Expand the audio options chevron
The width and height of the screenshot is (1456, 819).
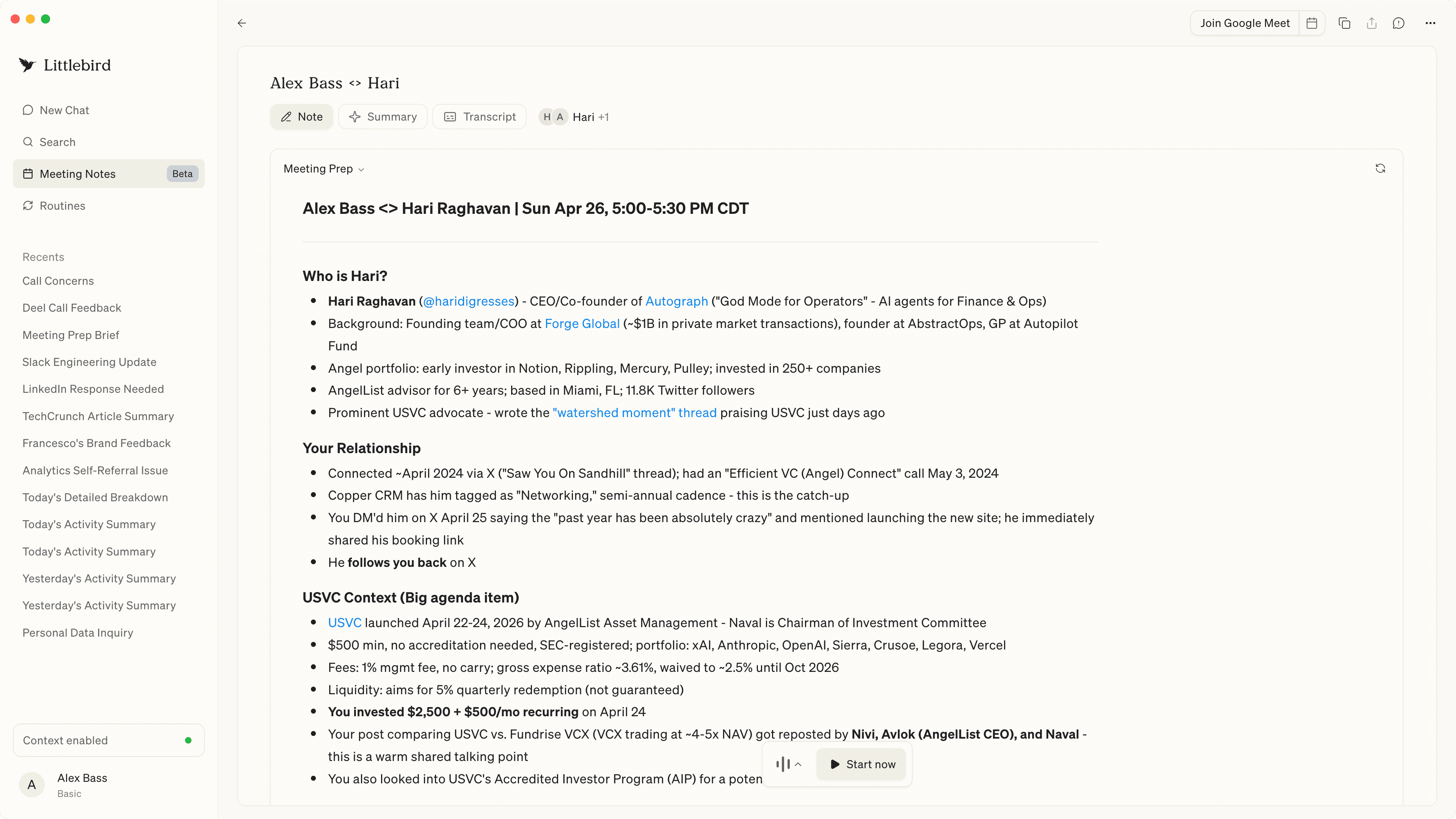[x=798, y=764]
